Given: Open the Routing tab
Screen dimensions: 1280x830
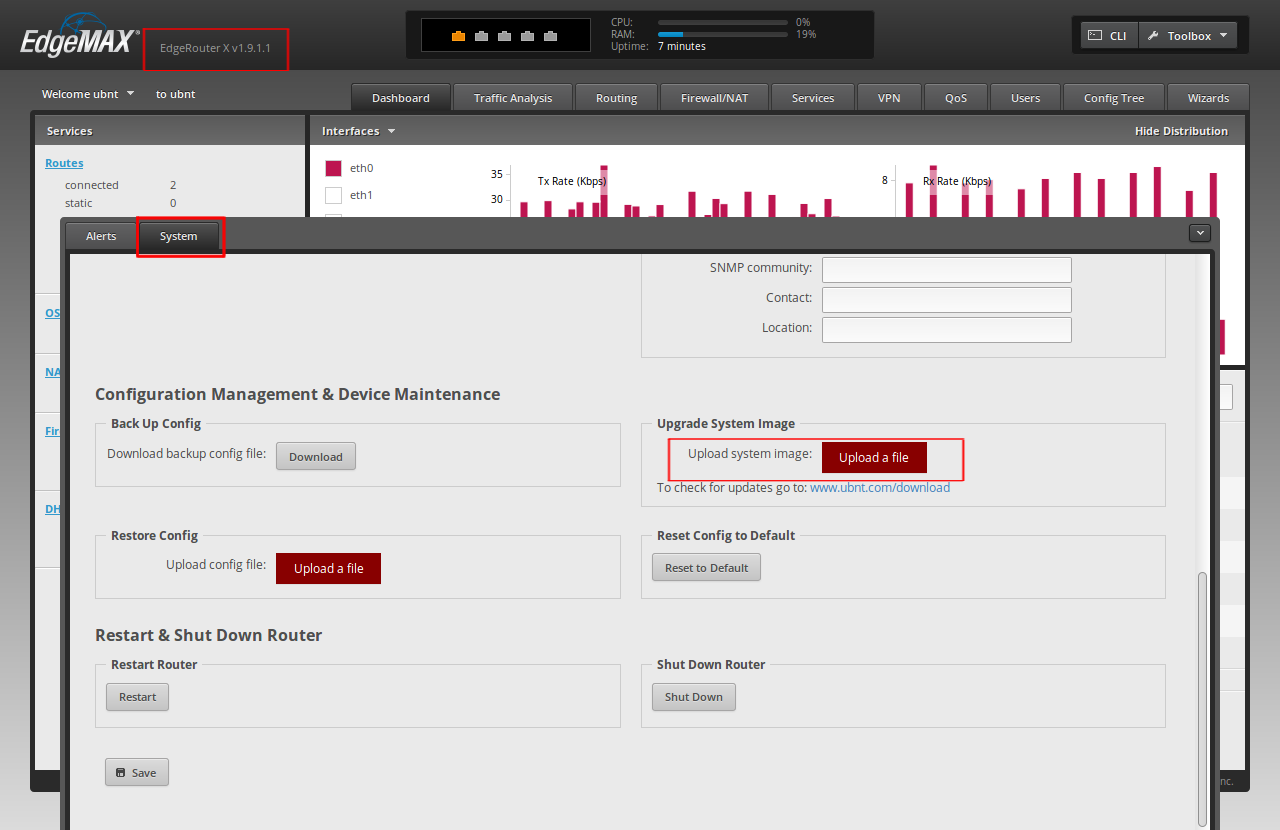Looking at the screenshot, I should click(x=617, y=97).
